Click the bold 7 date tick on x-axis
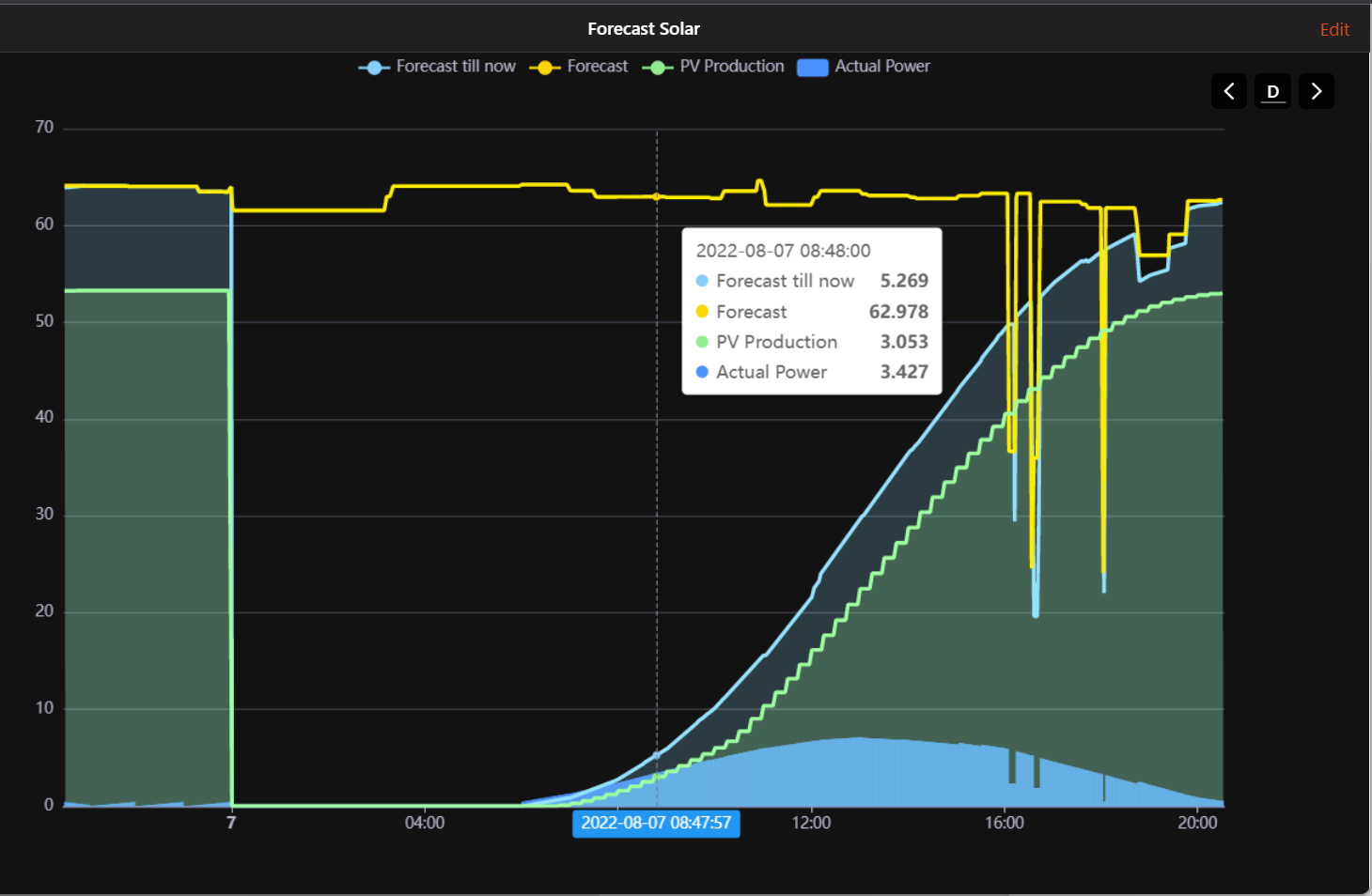The image size is (1372, 896). 231,823
